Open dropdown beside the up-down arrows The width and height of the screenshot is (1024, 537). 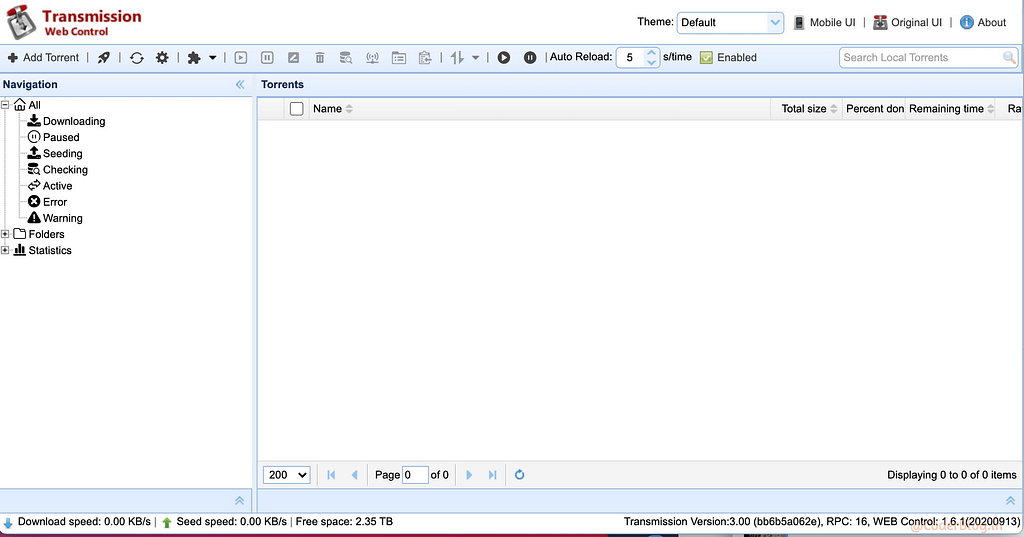point(475,57)
